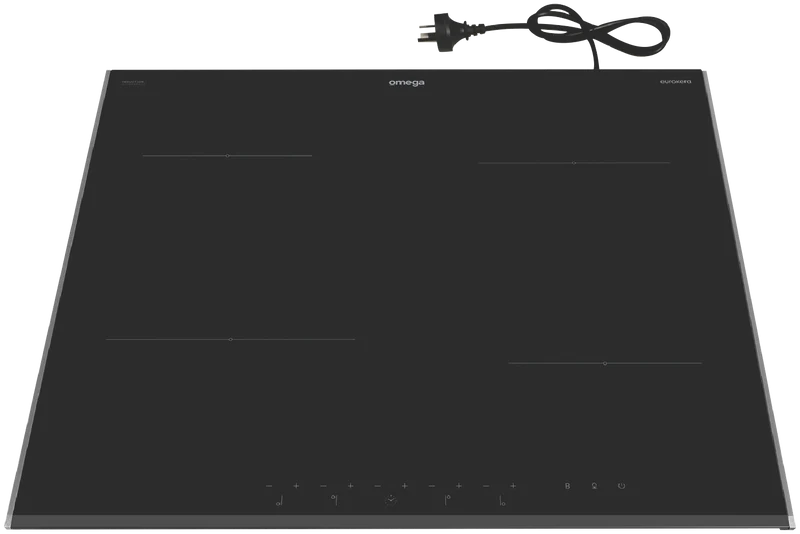Decrease front-left zone heat with minus
This screenshot has height=534, width=800.
point(269,486)
